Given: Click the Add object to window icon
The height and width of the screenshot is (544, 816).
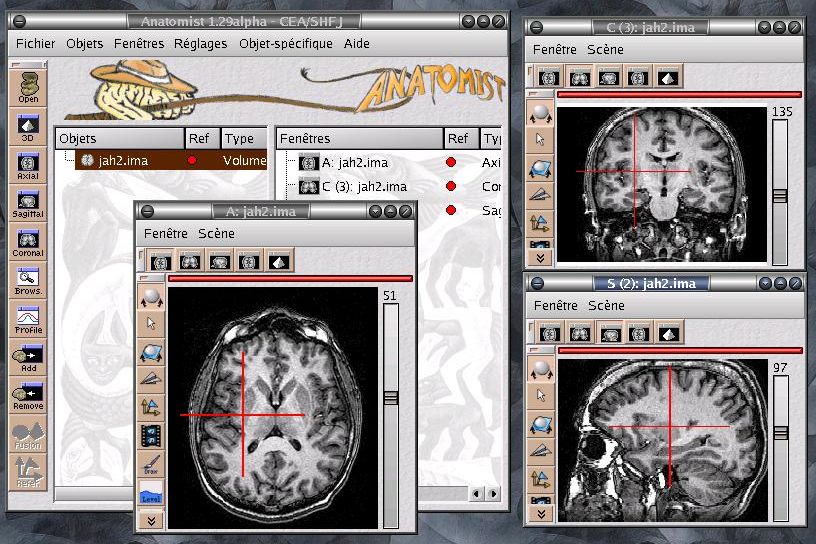Looking at the screenshot, I should (28, 356).
